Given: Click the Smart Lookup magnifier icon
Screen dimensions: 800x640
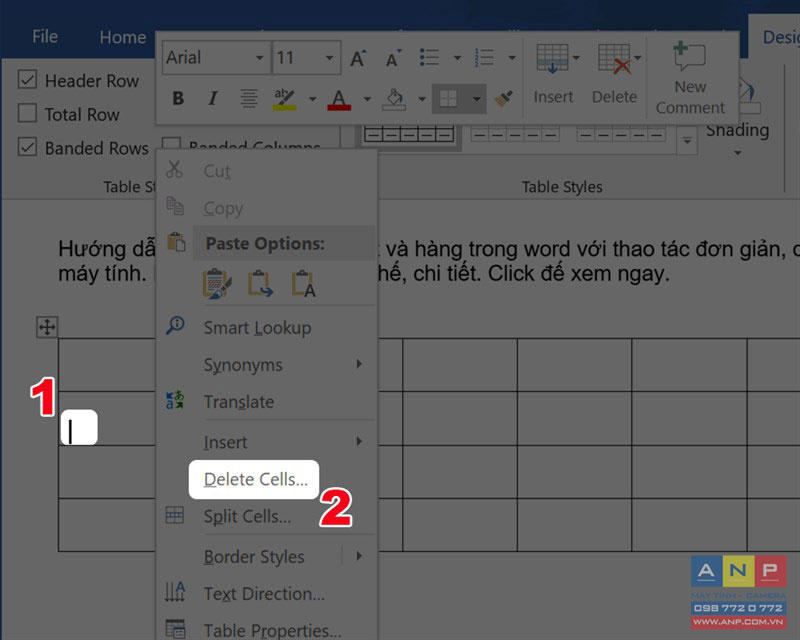Looking at the screenshot, I should 176,326.
